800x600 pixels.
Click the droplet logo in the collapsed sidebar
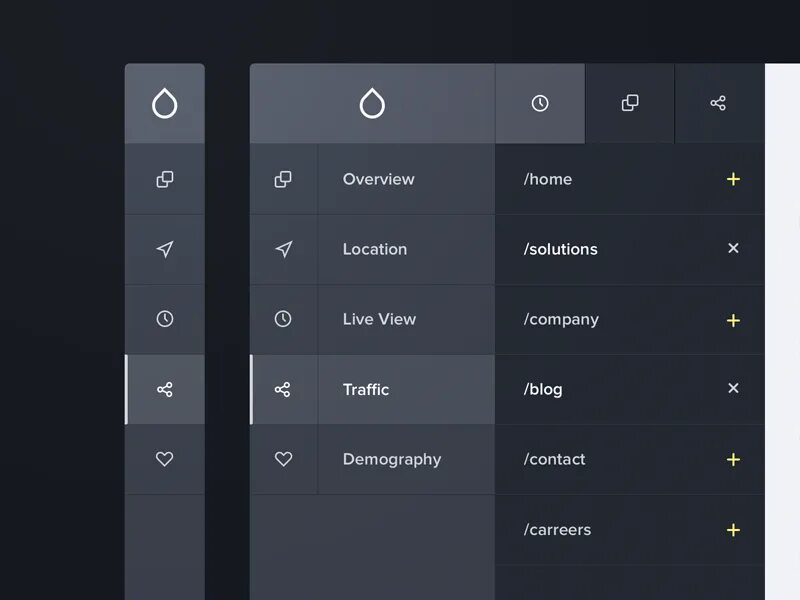(x=164, y=104)
